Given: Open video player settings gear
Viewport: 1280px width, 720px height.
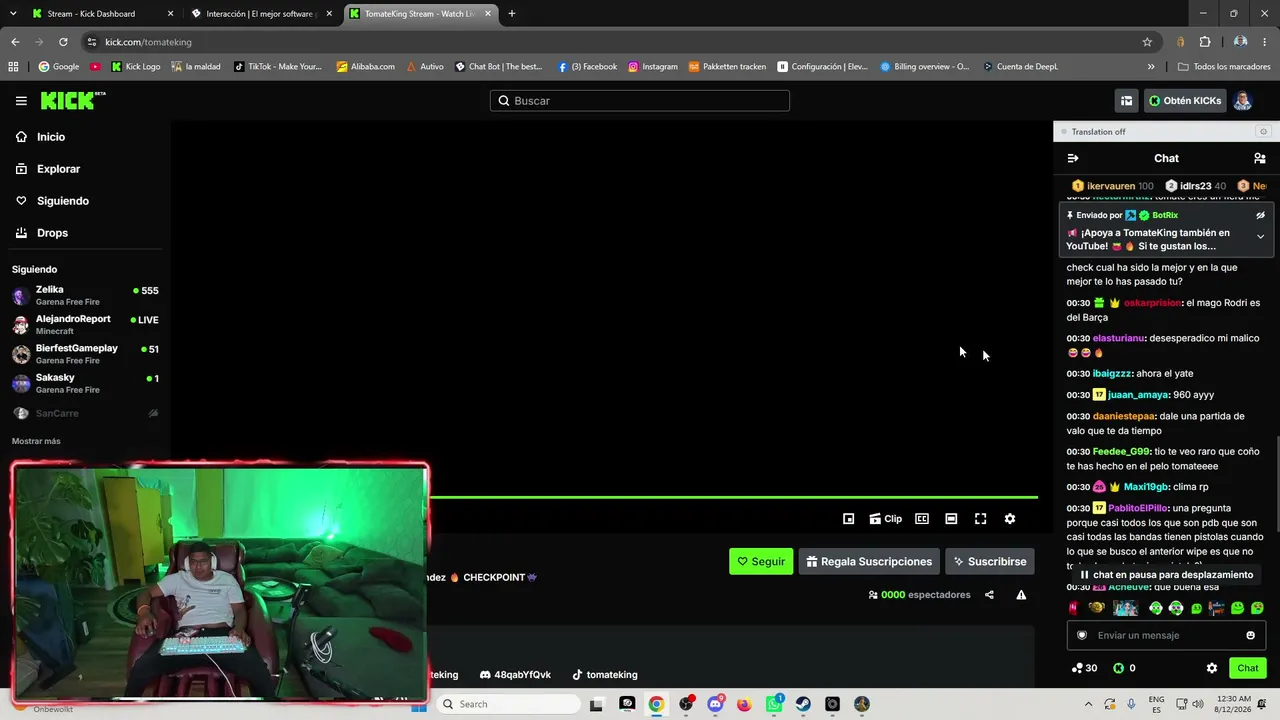Looking at the screenshot, I should [1010, 519].
